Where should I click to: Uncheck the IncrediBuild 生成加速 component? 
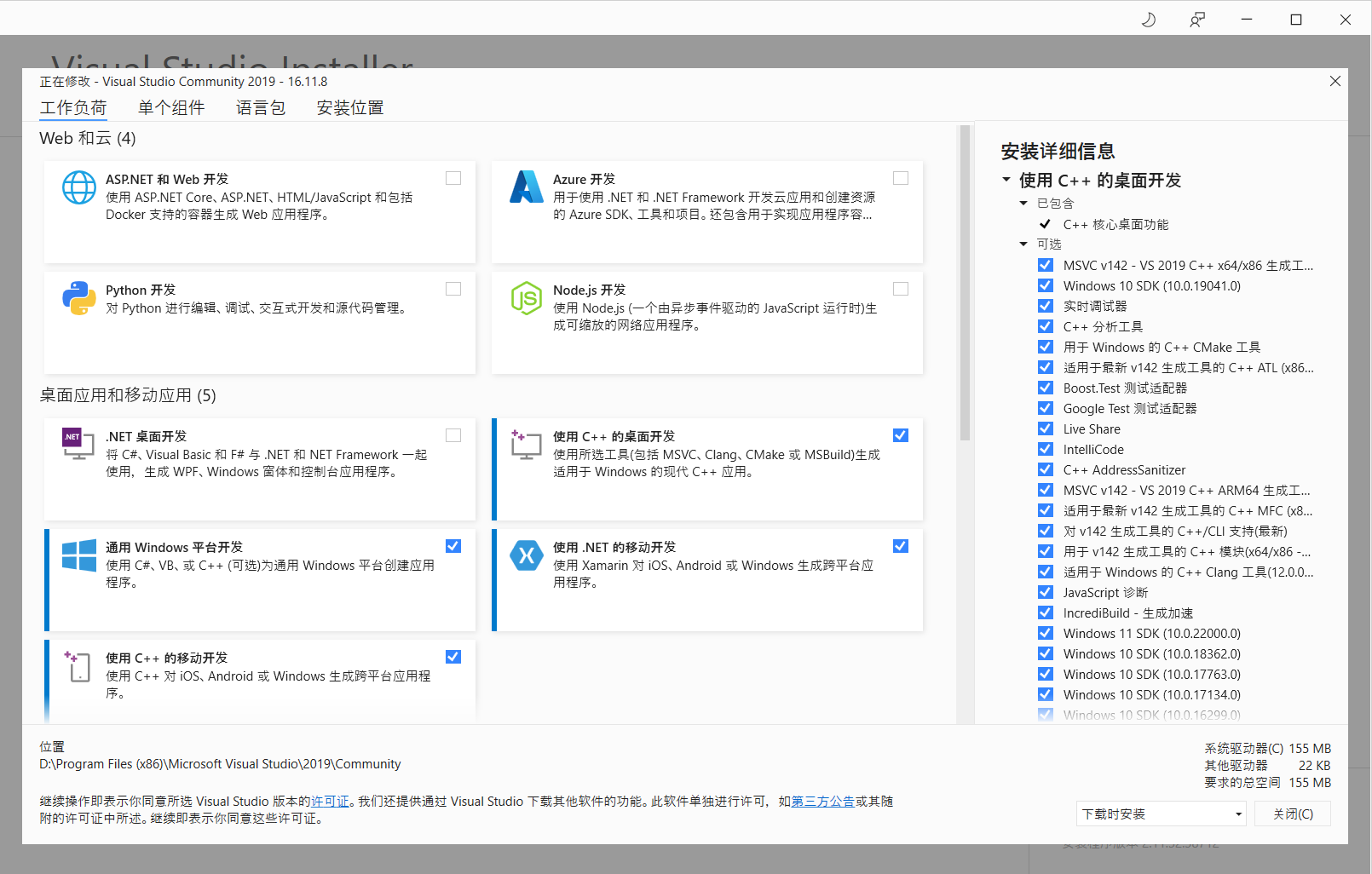pyautogui.click(x=1046, y=612)
